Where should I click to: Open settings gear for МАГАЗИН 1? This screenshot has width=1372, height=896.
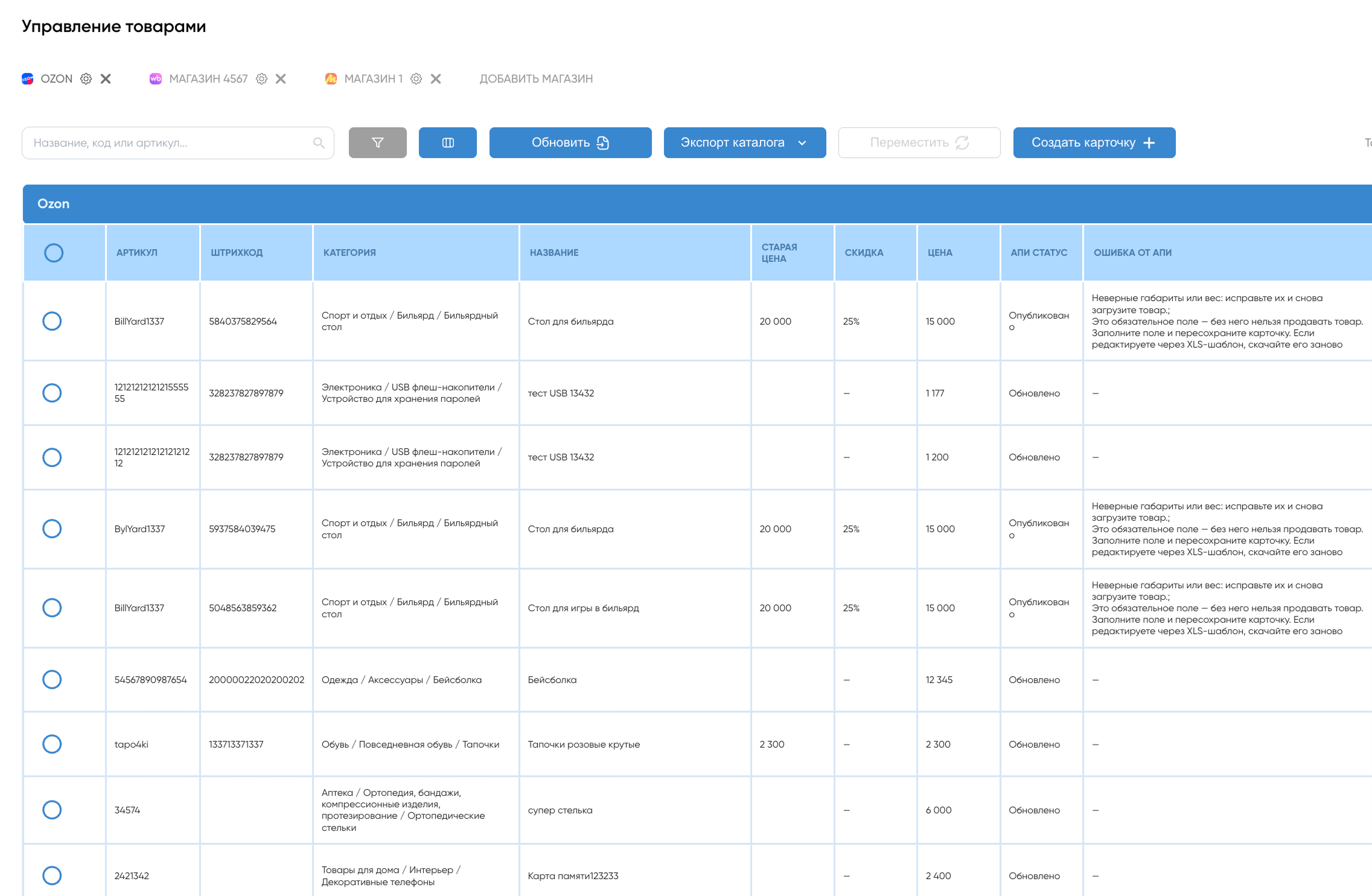(x=416, y=79)
